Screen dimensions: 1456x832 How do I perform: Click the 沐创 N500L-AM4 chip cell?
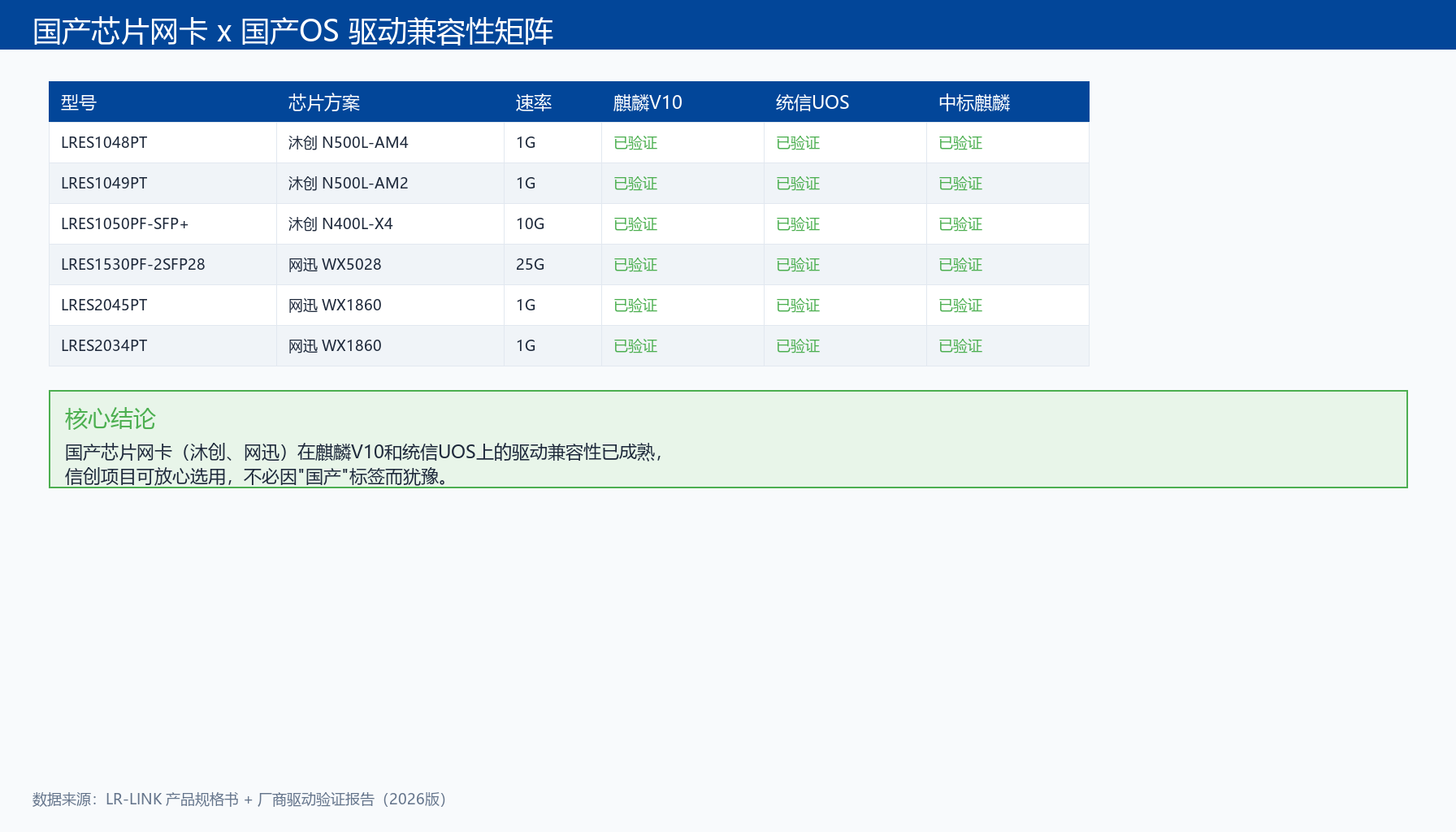point(390,143)
